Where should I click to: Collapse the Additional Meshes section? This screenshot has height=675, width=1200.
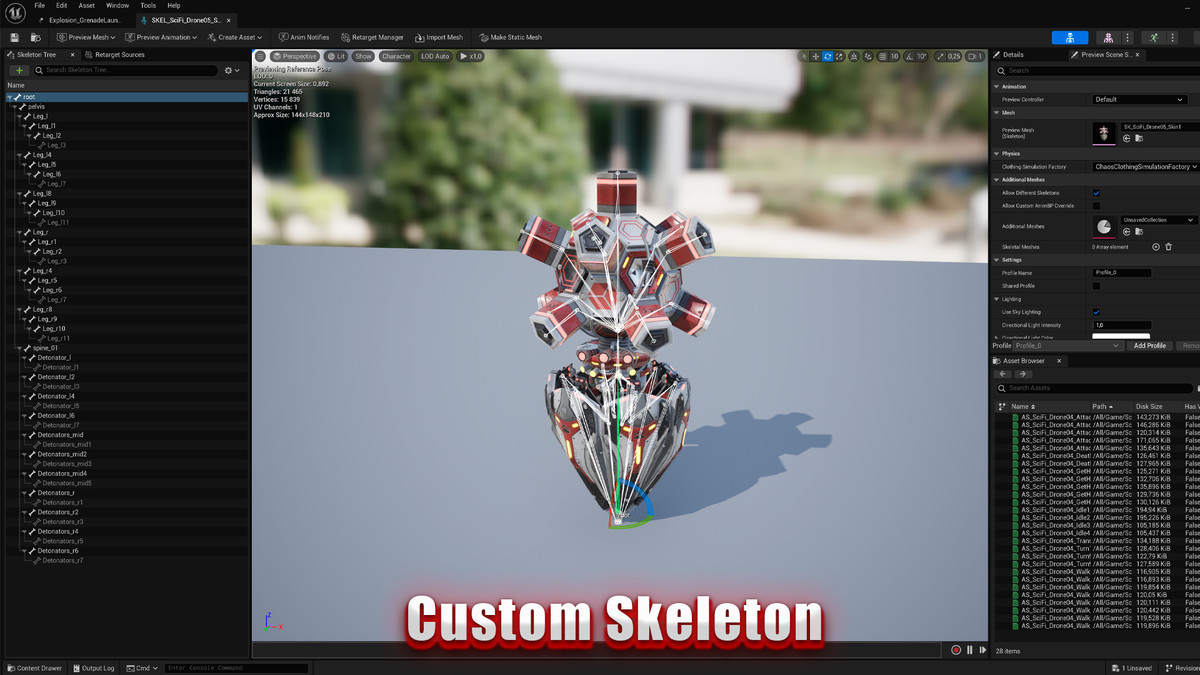(997, 180)
